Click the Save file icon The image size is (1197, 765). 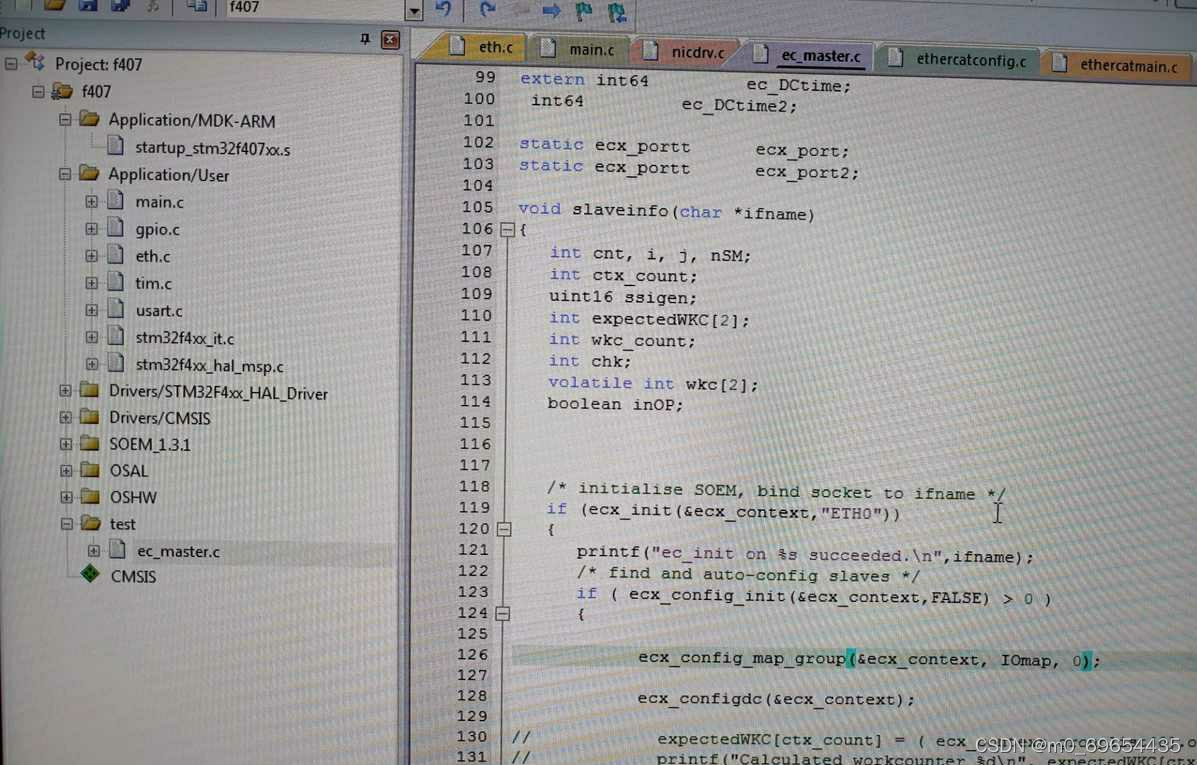tap(88, 8)
